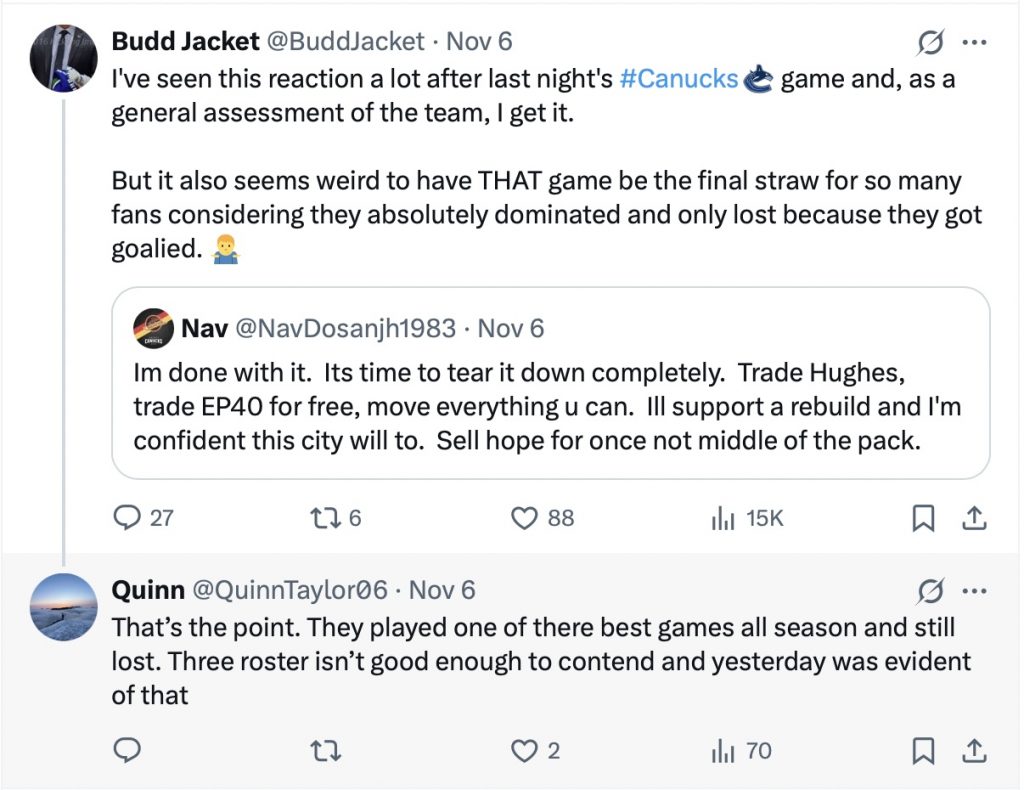Click Quinn's profile avatar

coord(64,608)
